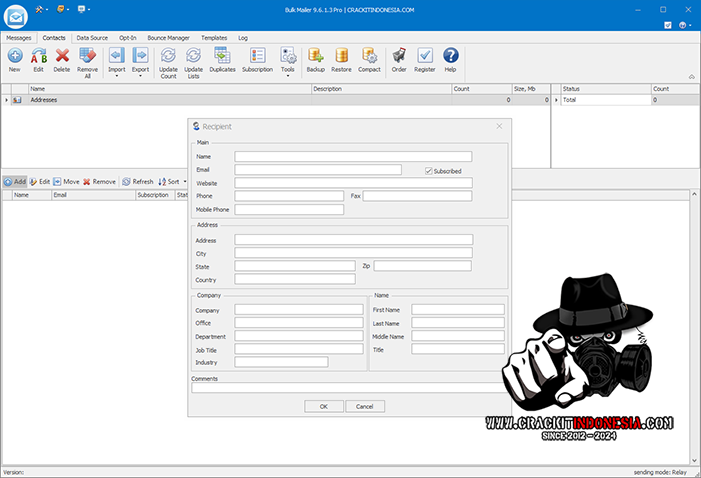
Task: Expand the Addresses row arrow
Action: (x=6, y=100)
